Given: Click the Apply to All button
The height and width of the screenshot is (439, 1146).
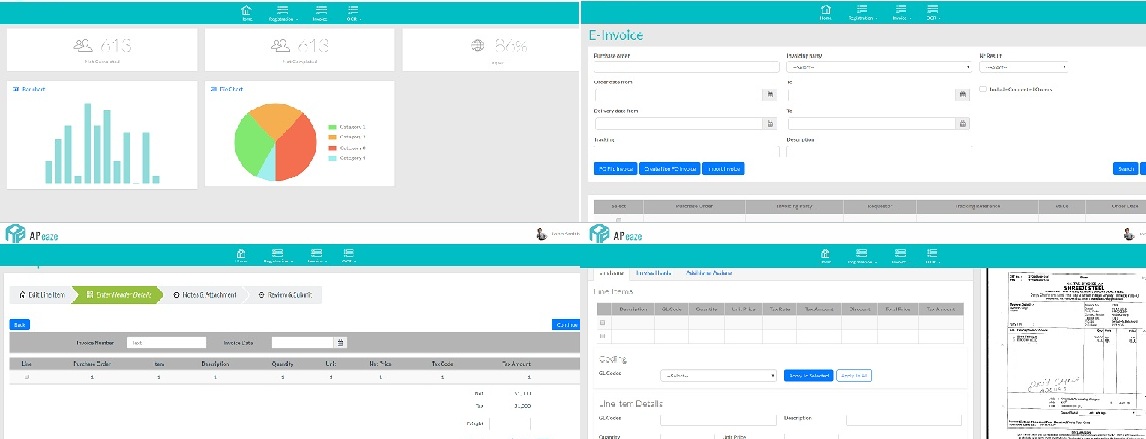Looking at the screenshot, I should point(854,375).
